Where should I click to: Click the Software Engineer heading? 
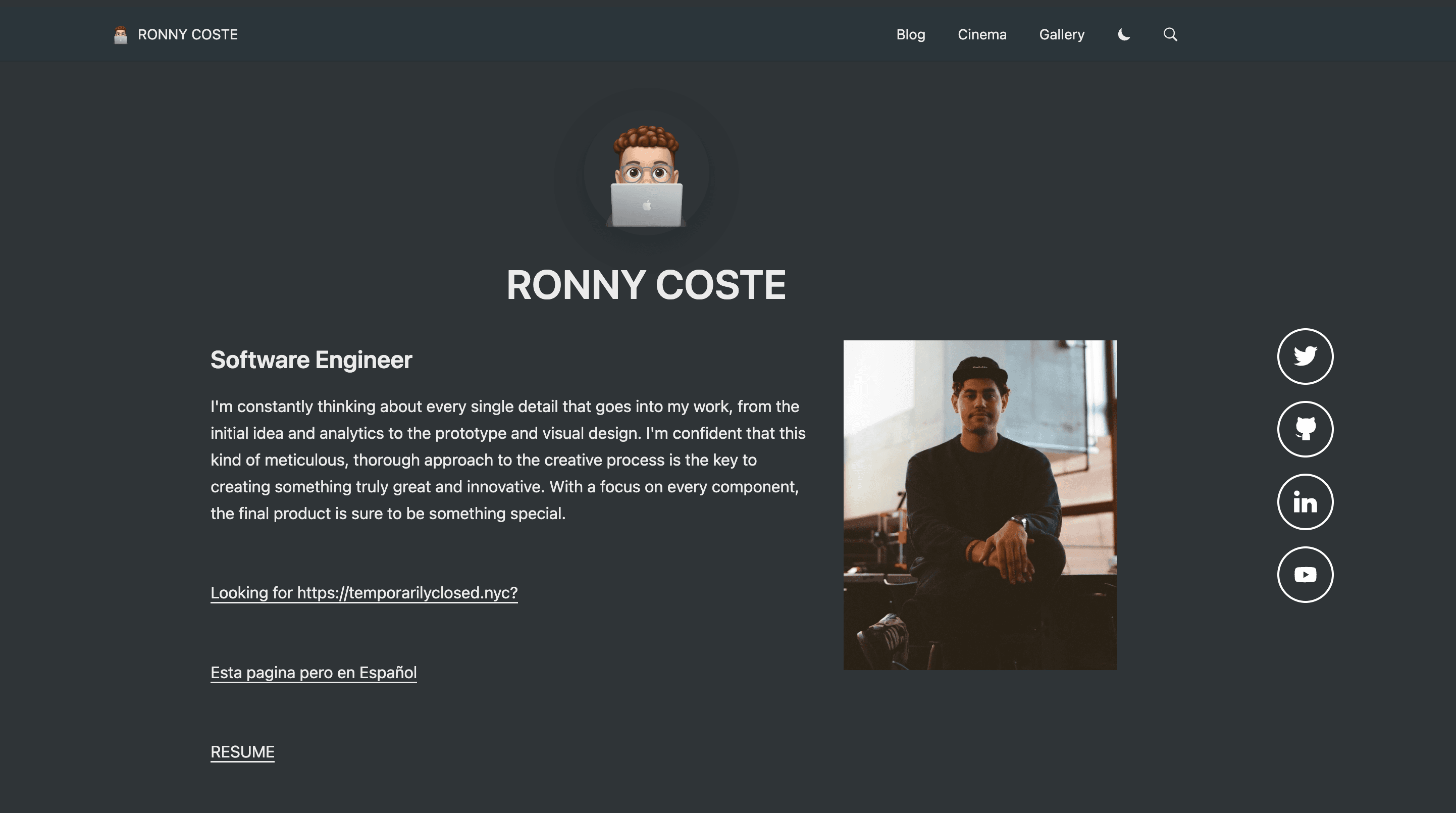[311, 360]
